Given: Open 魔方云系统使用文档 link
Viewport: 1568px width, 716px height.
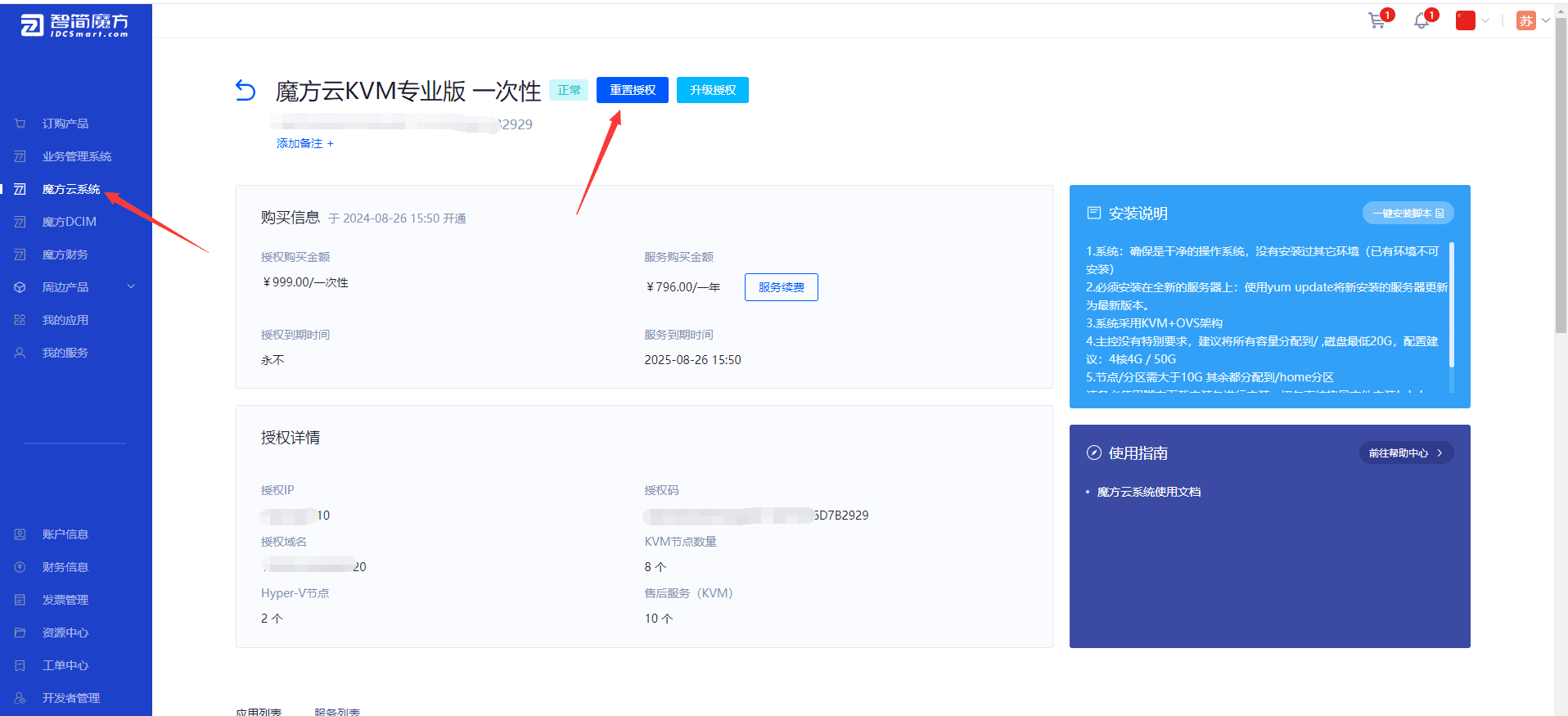Looking at the screenshot, I should pos(1149,492).
